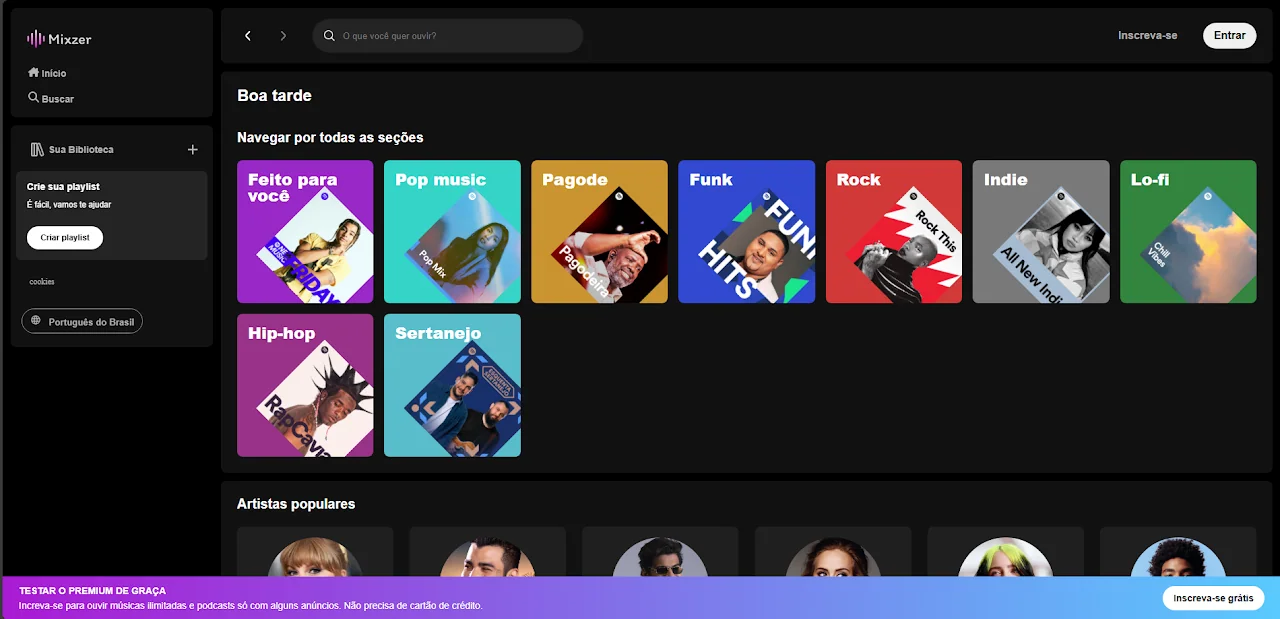Open Português do Brasil language selector
The width and height of the screenshot is (1280, 619).
(82, 321)
